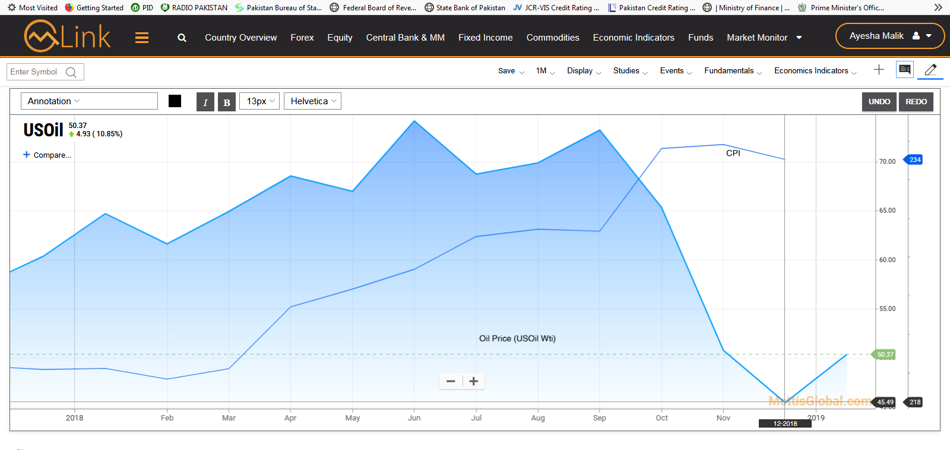Toggle the comment annotation icon
This screenshot has width=950, height=450.
905,70
